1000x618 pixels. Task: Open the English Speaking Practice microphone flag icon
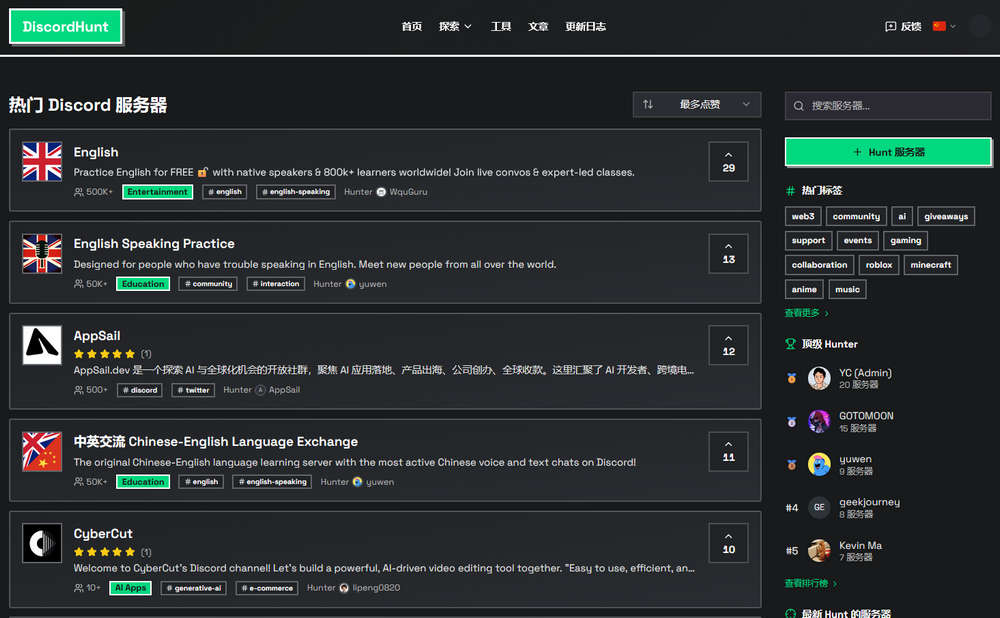[42, 253]
